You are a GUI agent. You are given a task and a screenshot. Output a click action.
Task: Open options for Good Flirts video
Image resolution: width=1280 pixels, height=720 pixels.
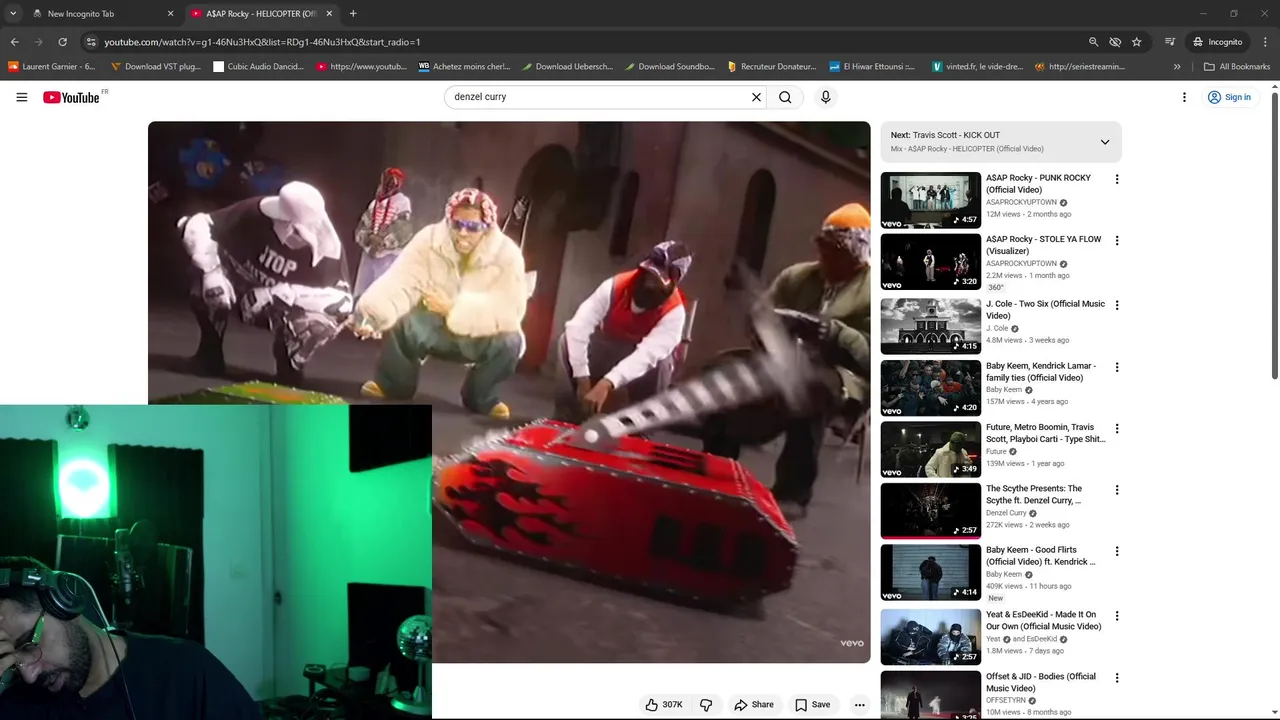[x=1117, y=551]
